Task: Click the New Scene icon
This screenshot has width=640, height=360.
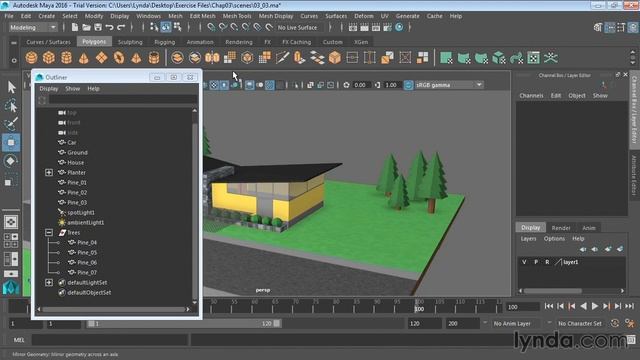Action: click(75, 27)
